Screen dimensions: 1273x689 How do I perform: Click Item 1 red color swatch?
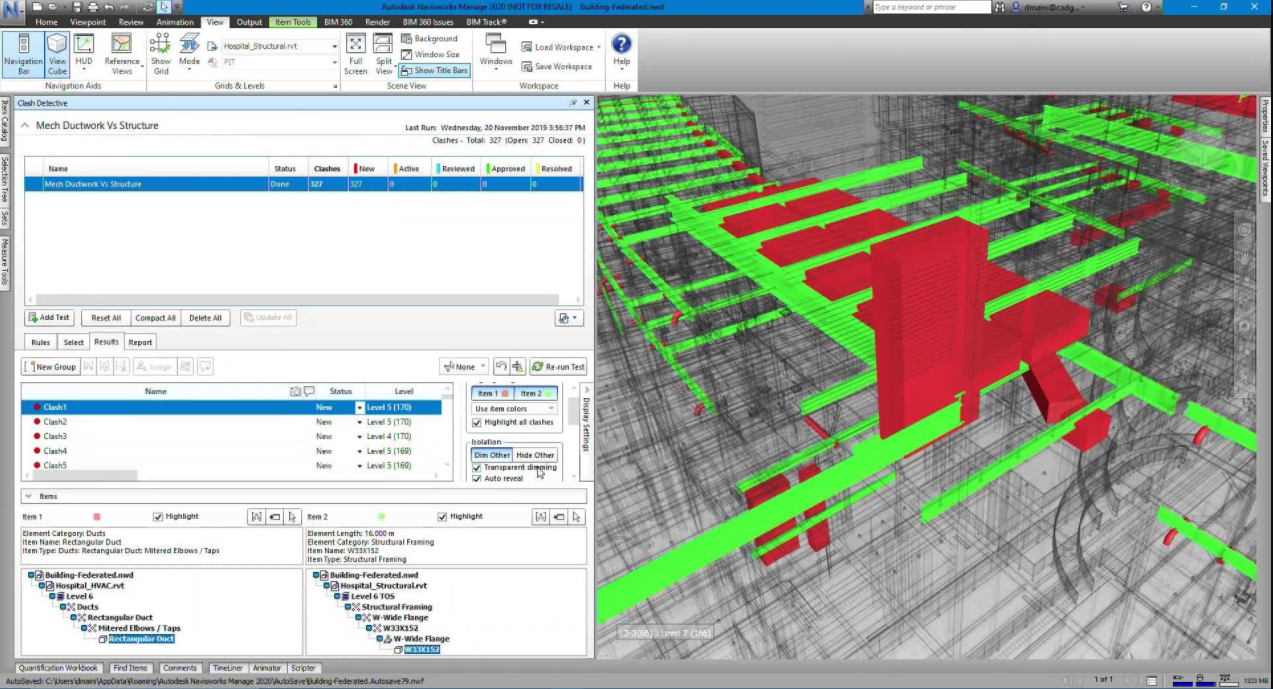97,517
